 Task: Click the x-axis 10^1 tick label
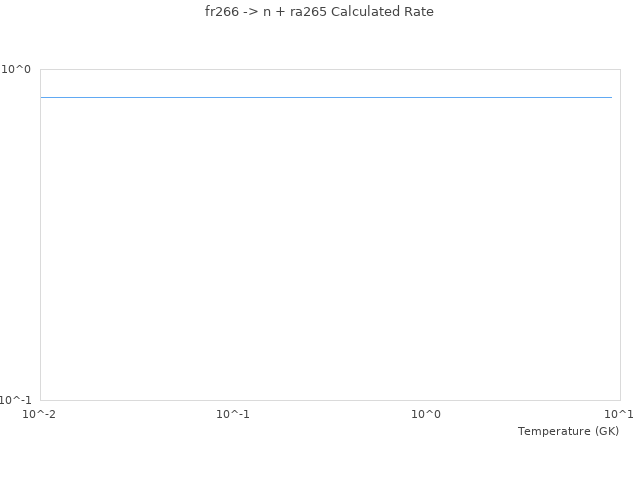(x=619, y=414)
